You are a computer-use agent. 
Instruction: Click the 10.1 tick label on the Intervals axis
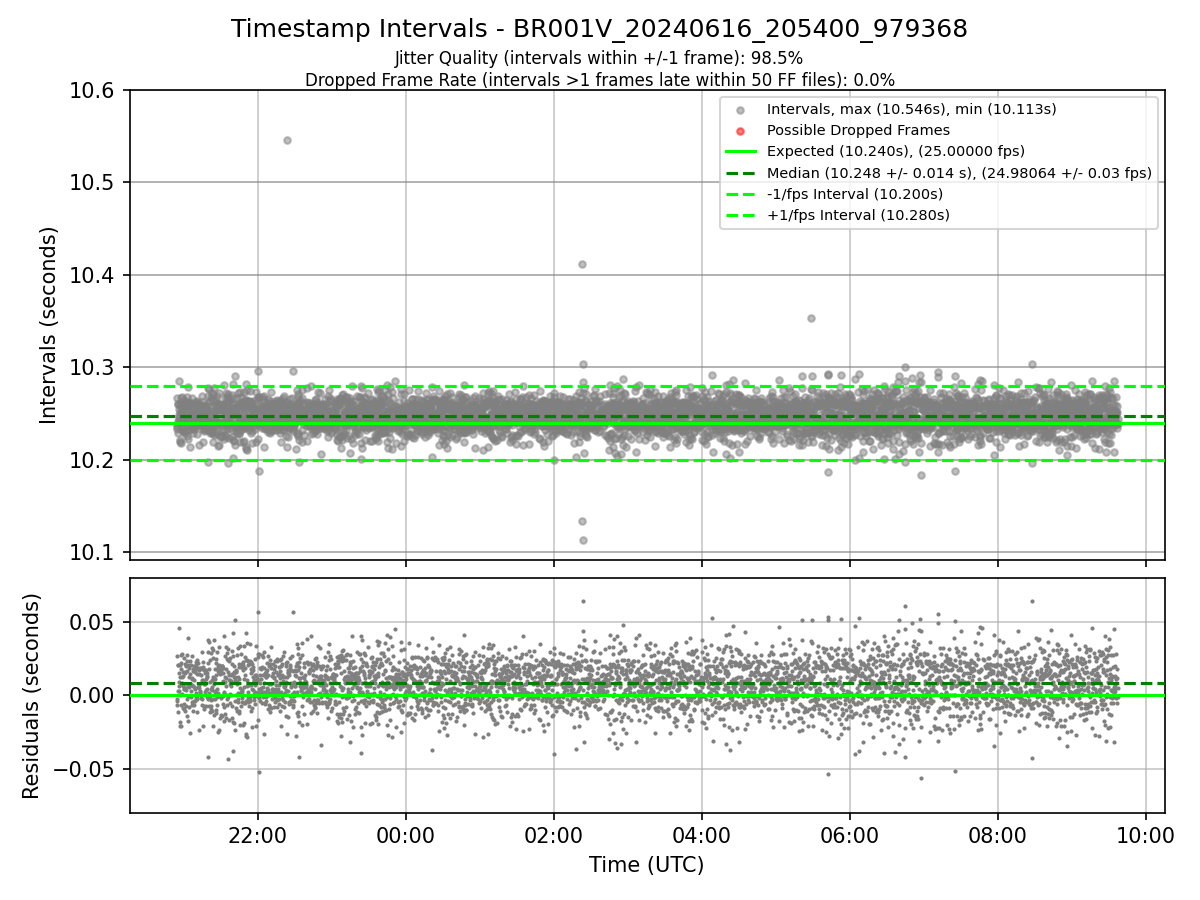coord(91,553)
